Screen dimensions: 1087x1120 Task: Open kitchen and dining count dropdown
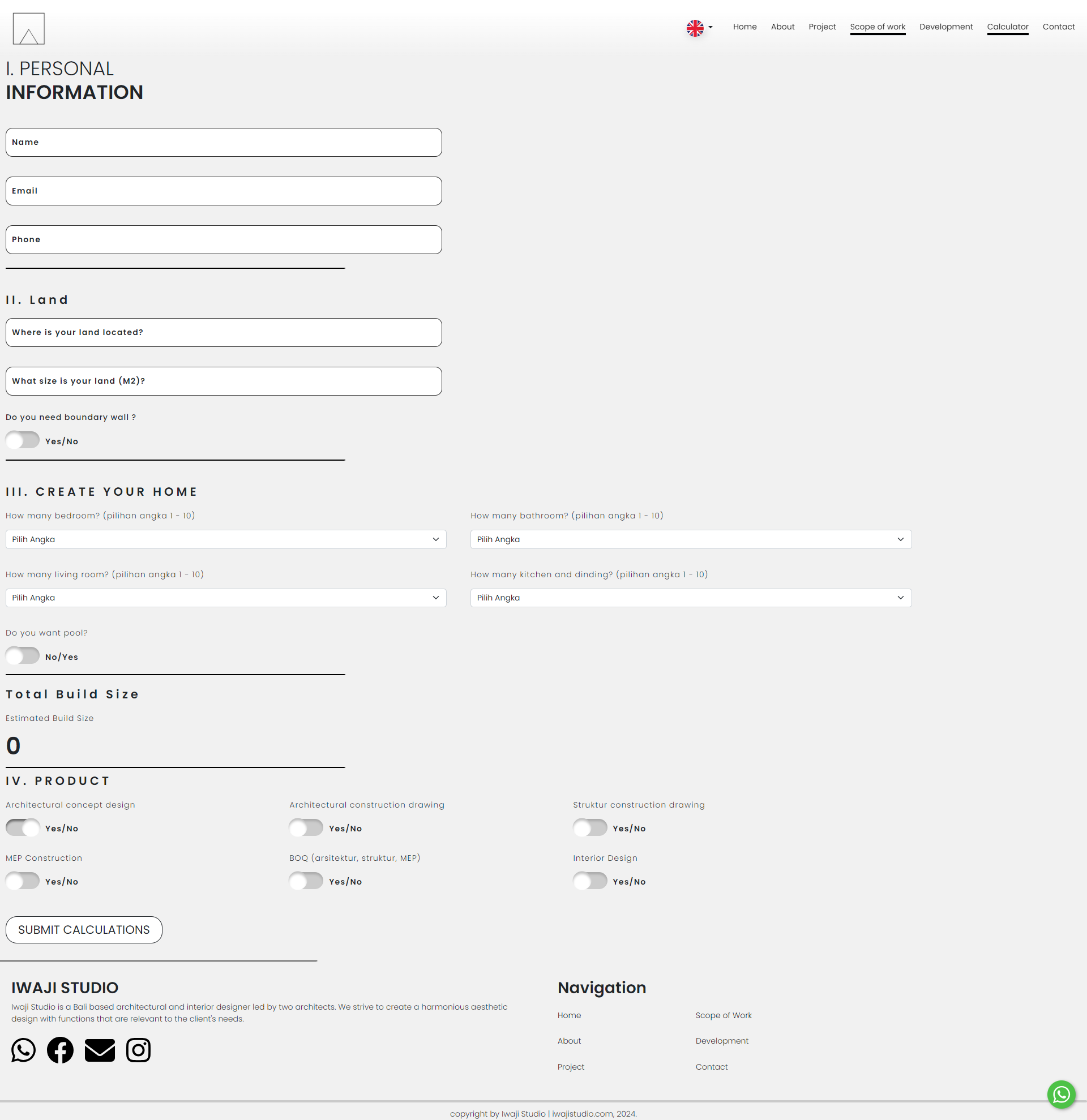point(690,598)
